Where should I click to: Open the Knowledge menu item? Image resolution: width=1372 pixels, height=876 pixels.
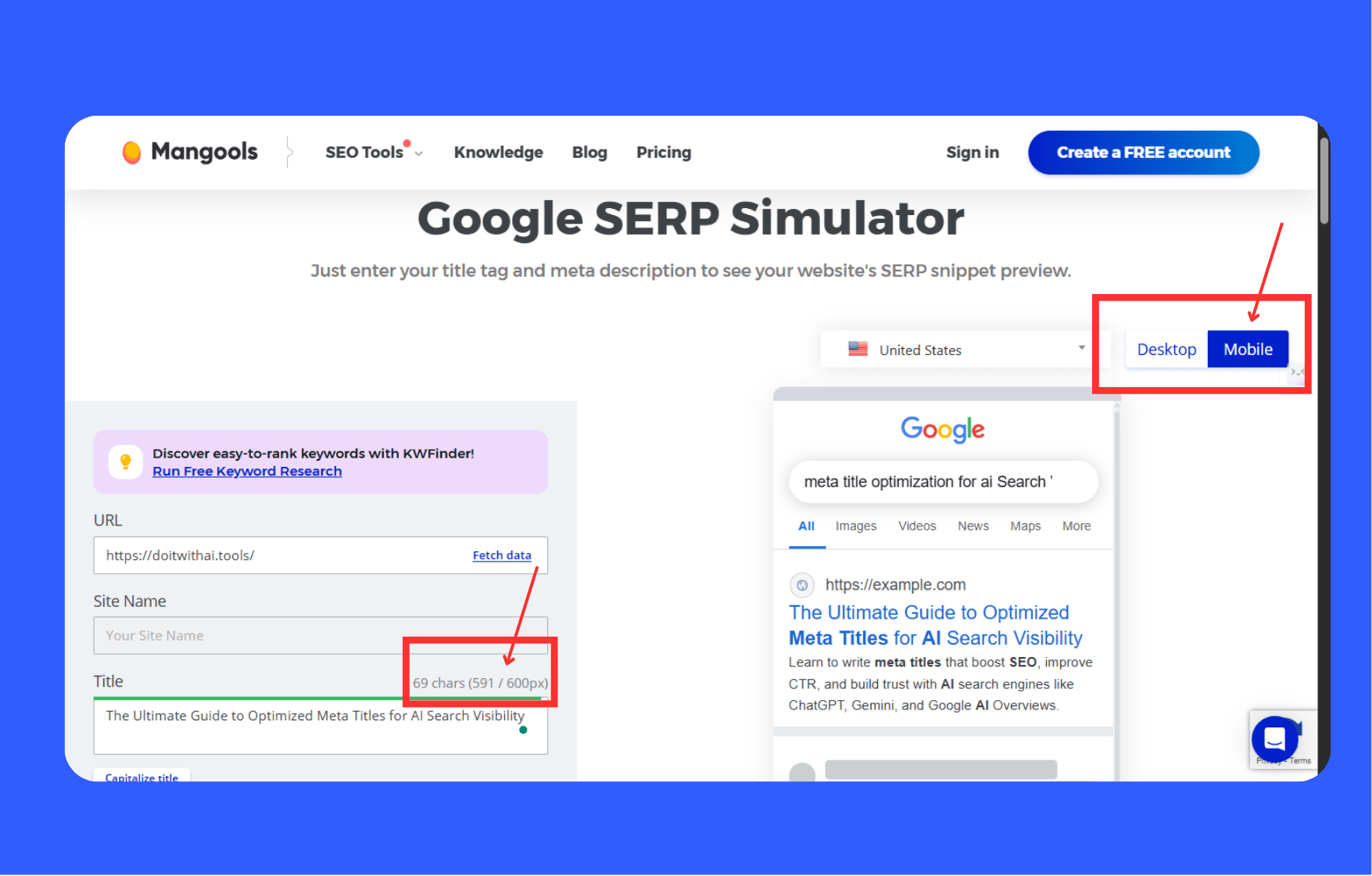click(498, 152)
